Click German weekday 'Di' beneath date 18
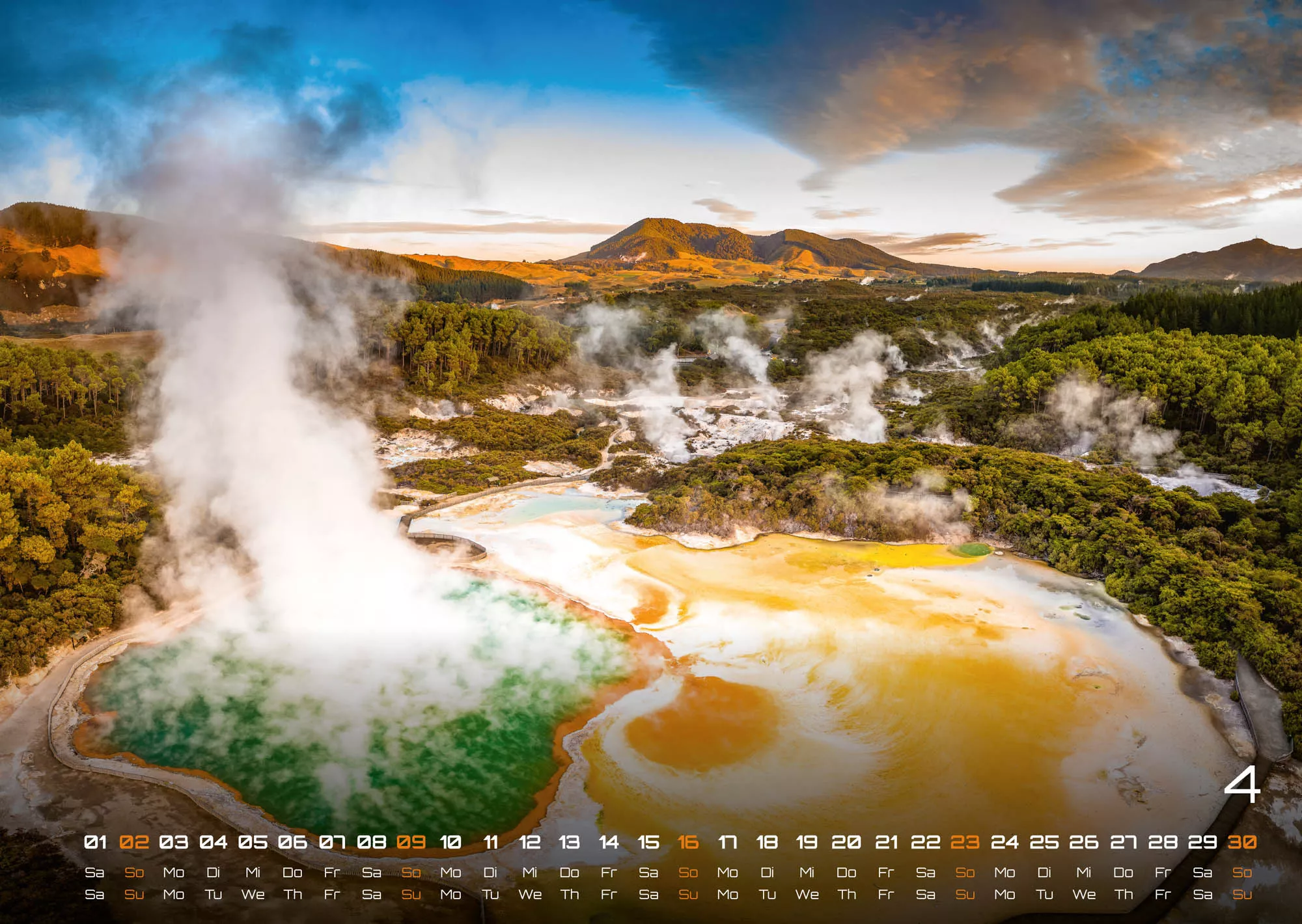The image size is (1302, 924). tap(768, 873)
